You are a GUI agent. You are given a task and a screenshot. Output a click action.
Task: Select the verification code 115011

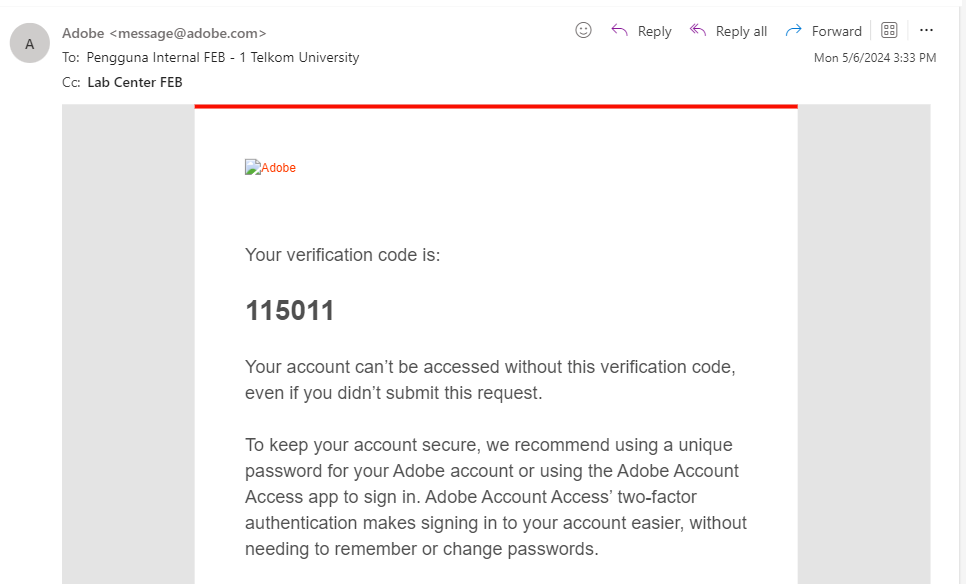pyautogui.click(x=290, y=310)
